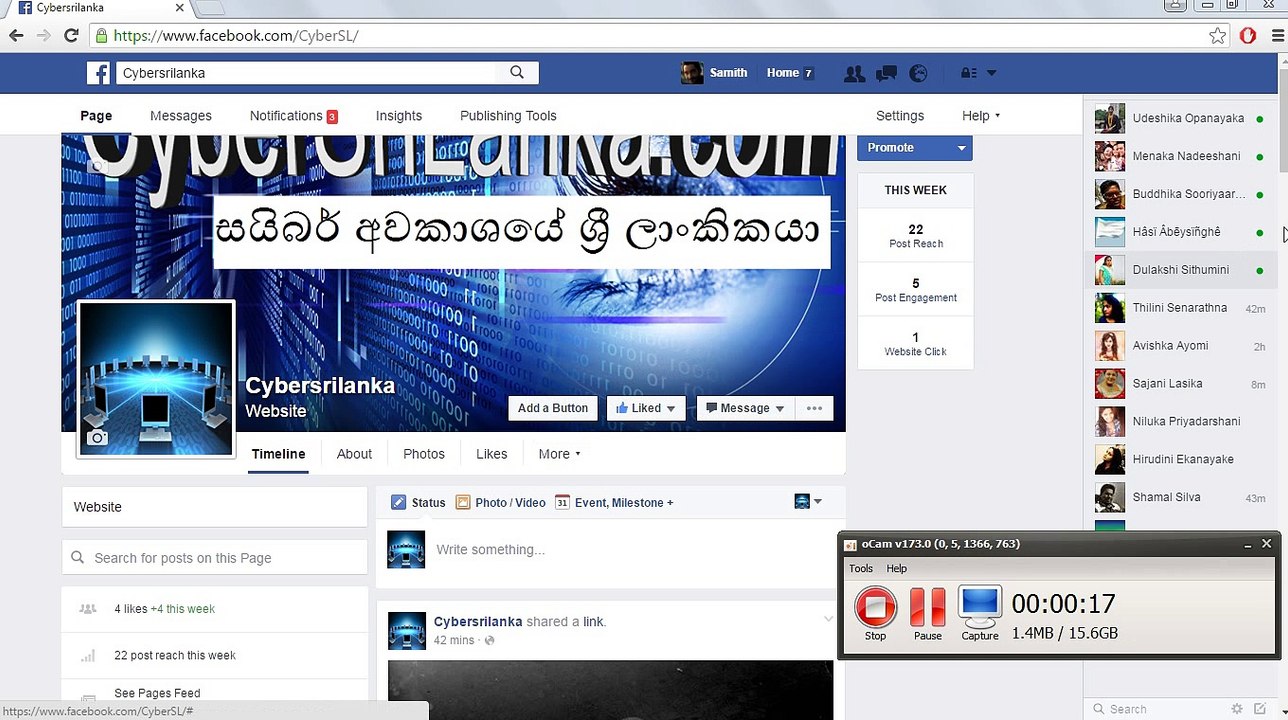
Task: Click Search for posts on this Page
Action: point(215,558)
